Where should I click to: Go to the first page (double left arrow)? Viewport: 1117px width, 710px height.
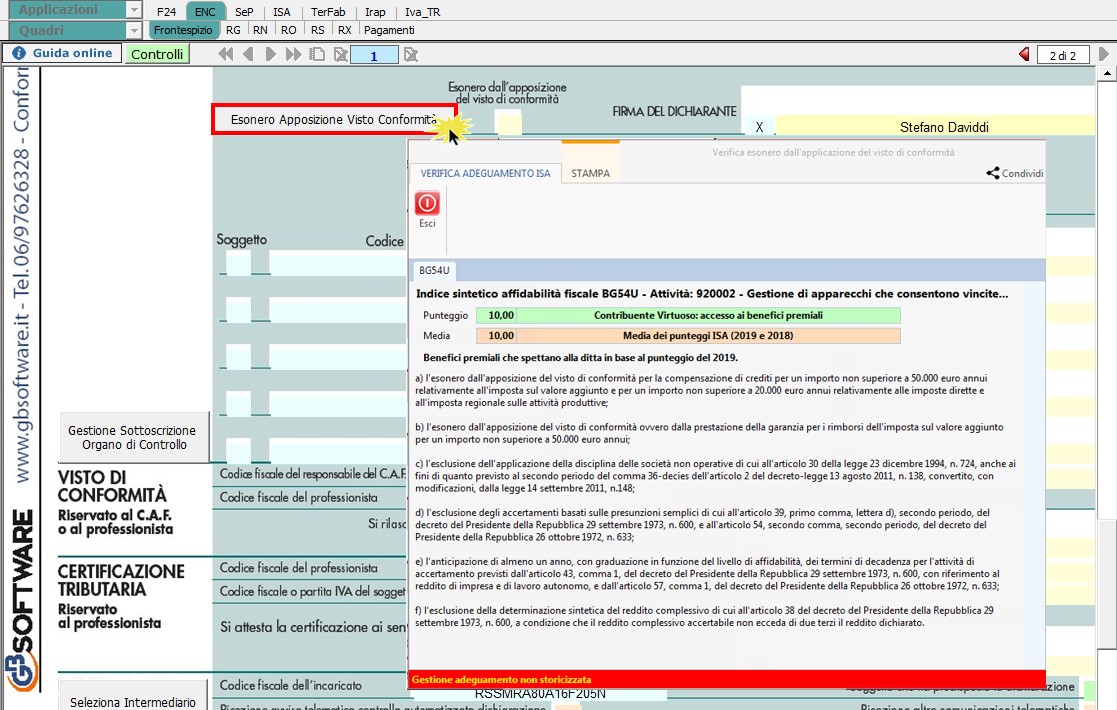click(226, 54)
